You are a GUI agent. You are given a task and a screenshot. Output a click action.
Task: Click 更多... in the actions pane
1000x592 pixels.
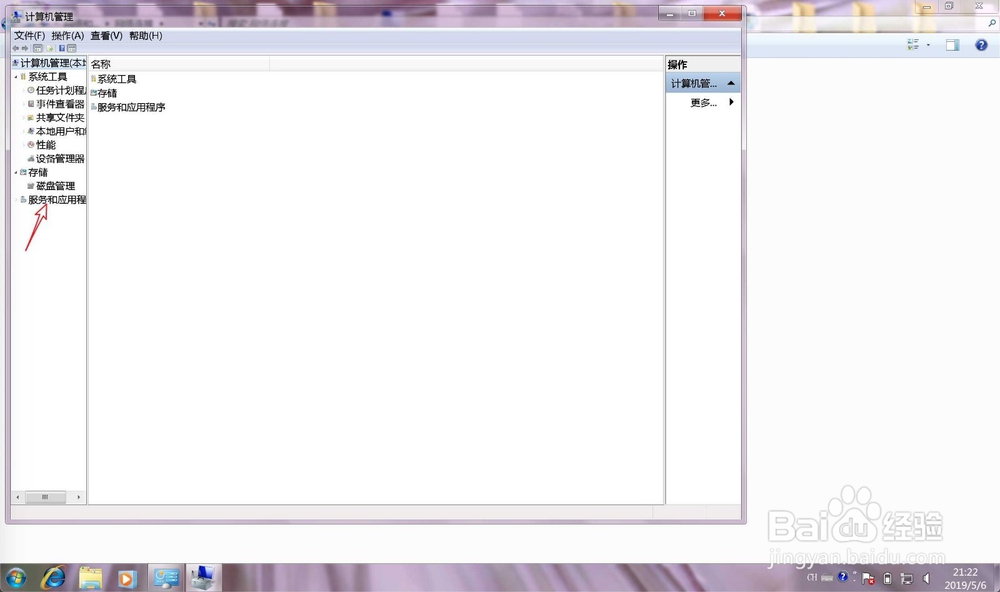[x=703, y=102]
